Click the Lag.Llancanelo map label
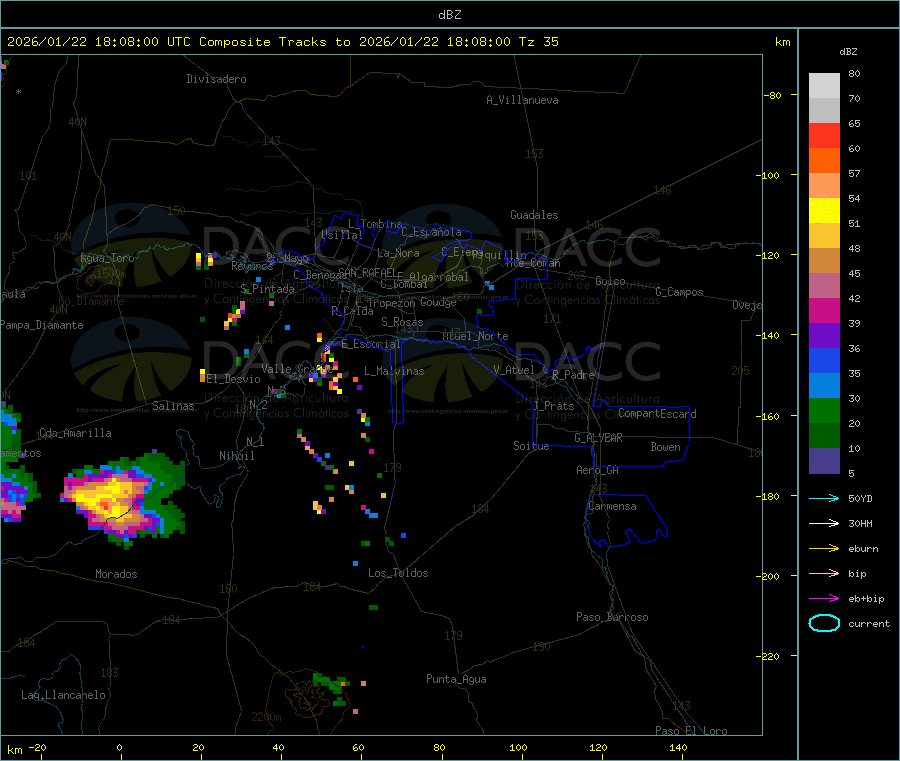 [x=63, y=695]
